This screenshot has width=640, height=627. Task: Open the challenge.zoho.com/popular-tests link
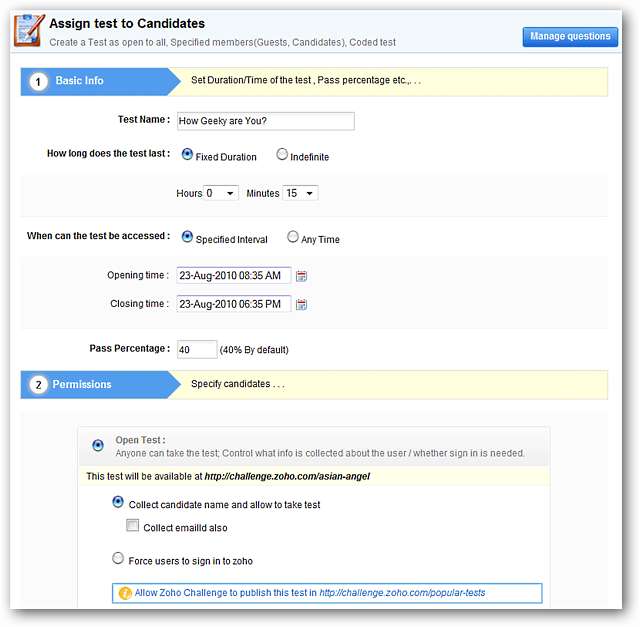pyautogui.click(x=402, y=593)
